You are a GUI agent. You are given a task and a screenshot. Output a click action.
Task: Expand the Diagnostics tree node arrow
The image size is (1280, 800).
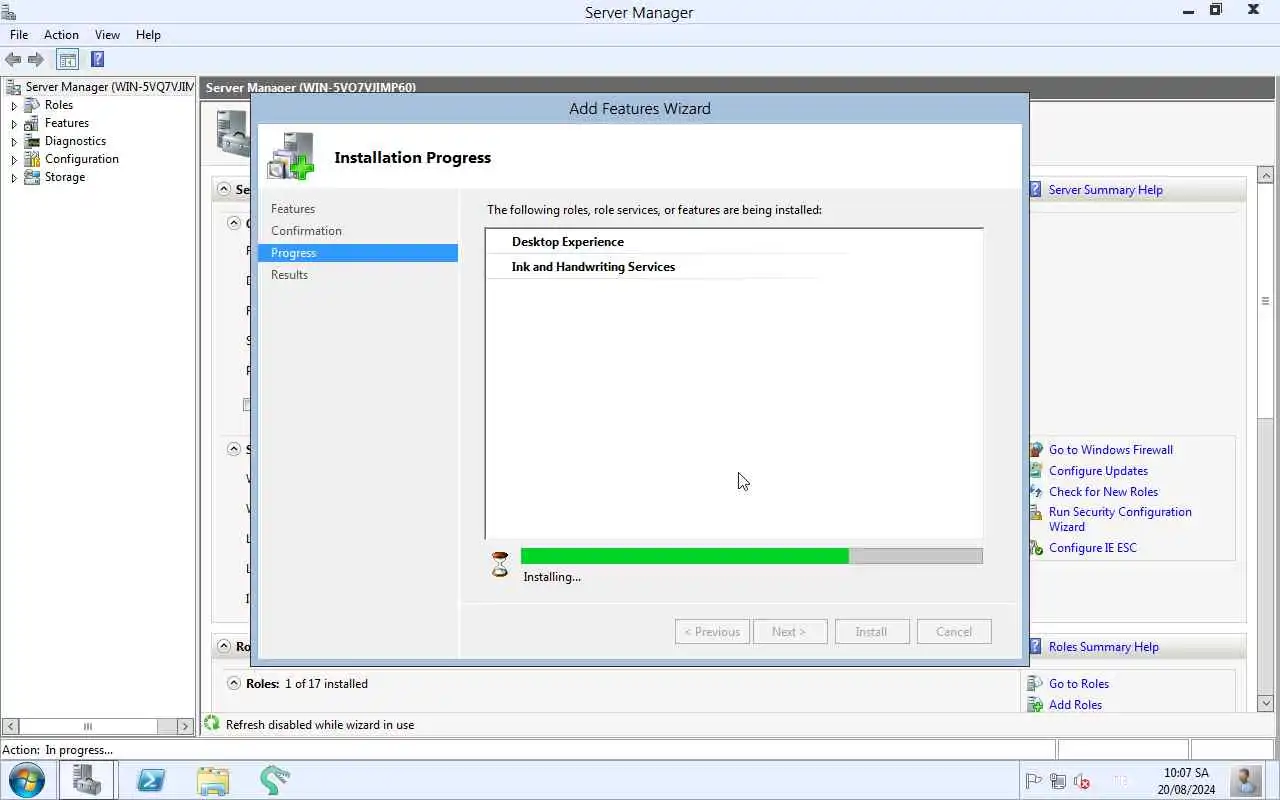point(14,142)
